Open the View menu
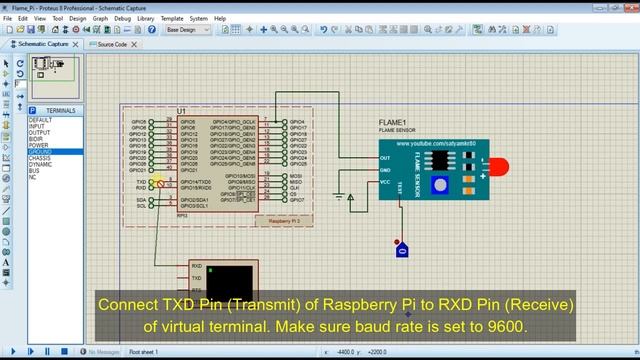This screenshot has width=640, height=360. (x=40, y=18)
